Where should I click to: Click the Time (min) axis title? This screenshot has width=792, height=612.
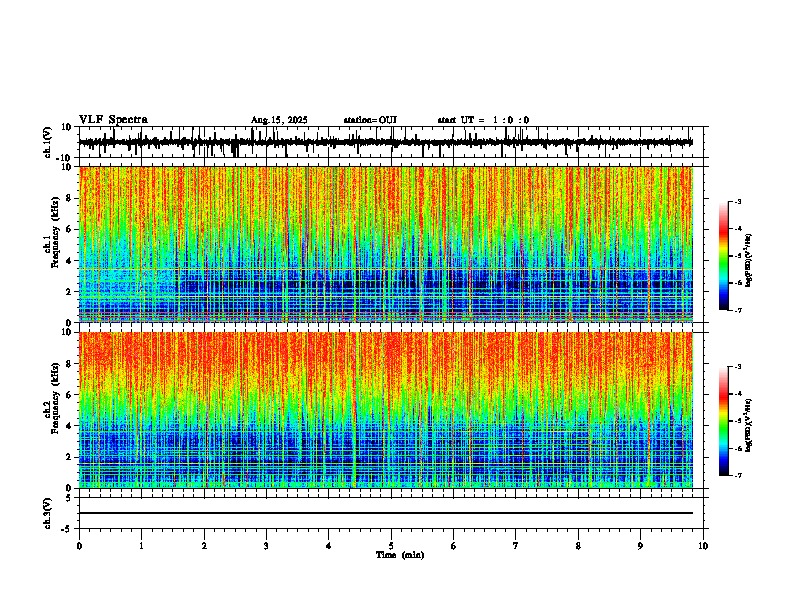(400, 555)
